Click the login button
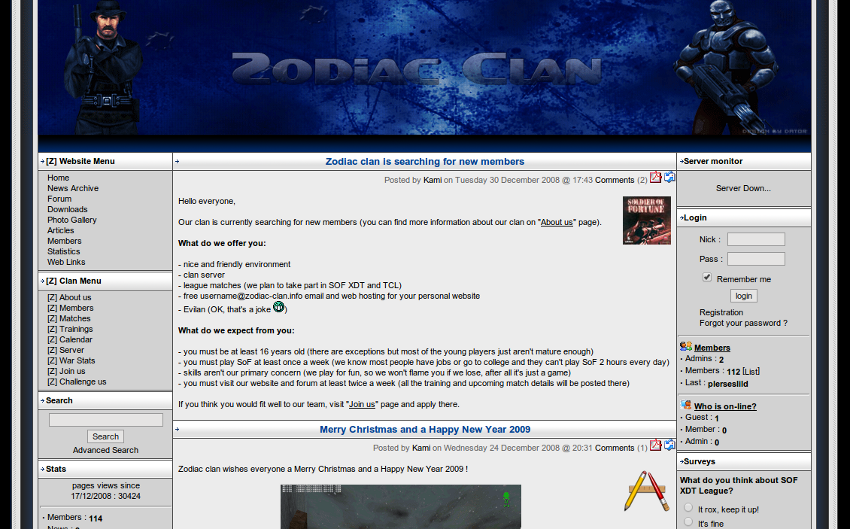850x529 pixels. (x=744, y=296)
